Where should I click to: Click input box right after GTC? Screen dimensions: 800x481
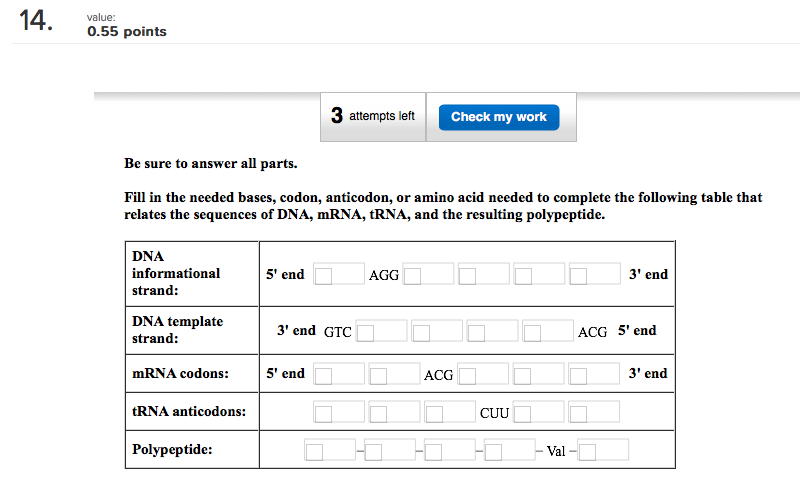[381, 331]
